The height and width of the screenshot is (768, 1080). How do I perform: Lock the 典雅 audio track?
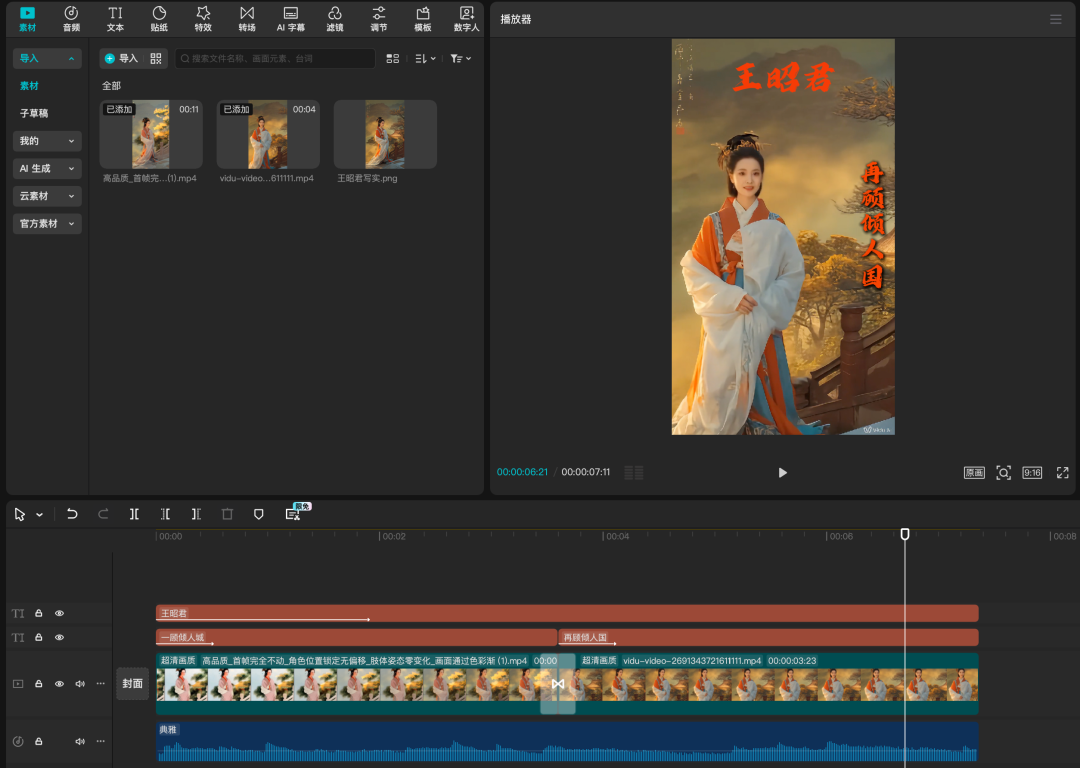point(39,741)
